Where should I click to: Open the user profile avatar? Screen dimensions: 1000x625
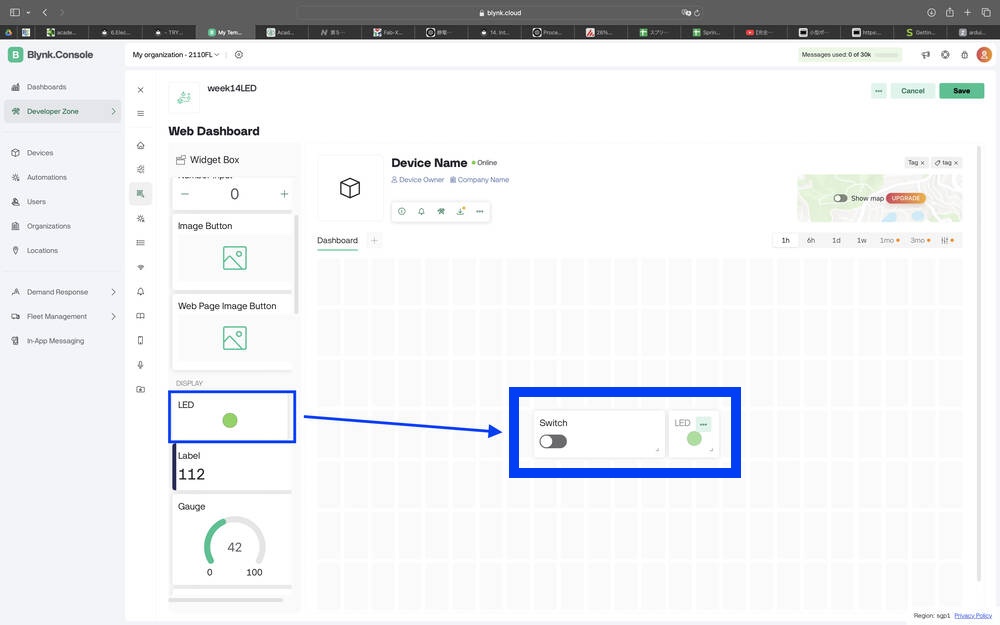click(x=984, y=55)
